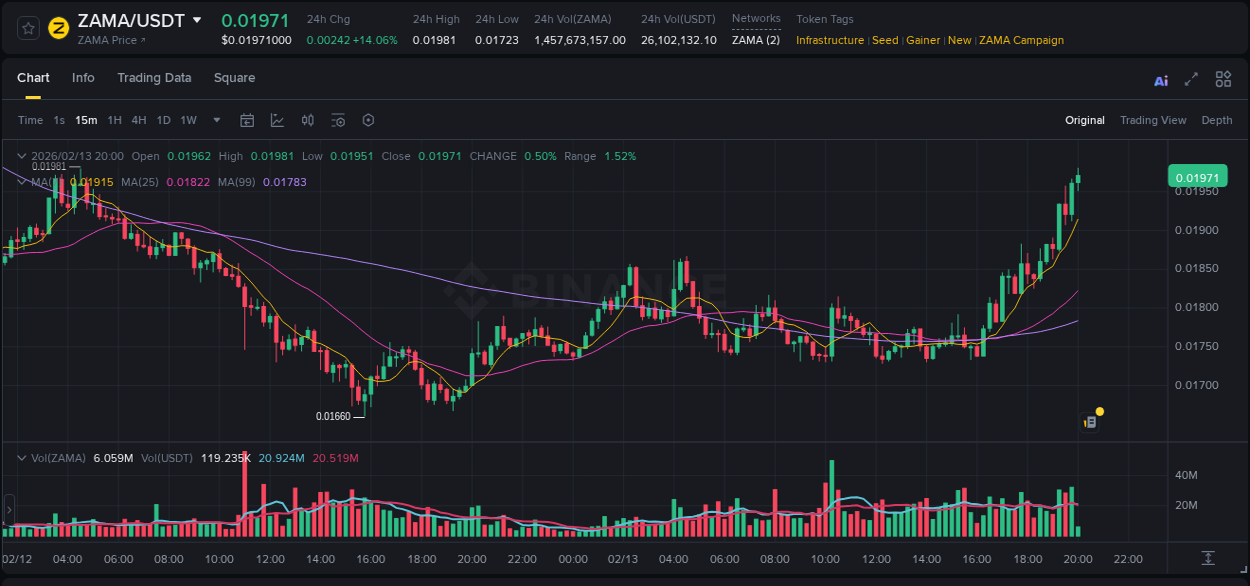Open the chart display settings icon
Viewport: 1250px width, 586px height.
pos(338,120)
